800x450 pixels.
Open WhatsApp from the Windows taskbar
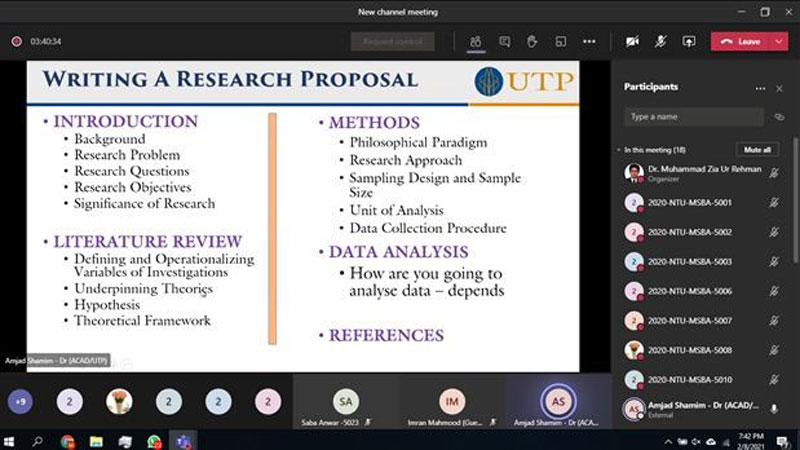point(154,440)
